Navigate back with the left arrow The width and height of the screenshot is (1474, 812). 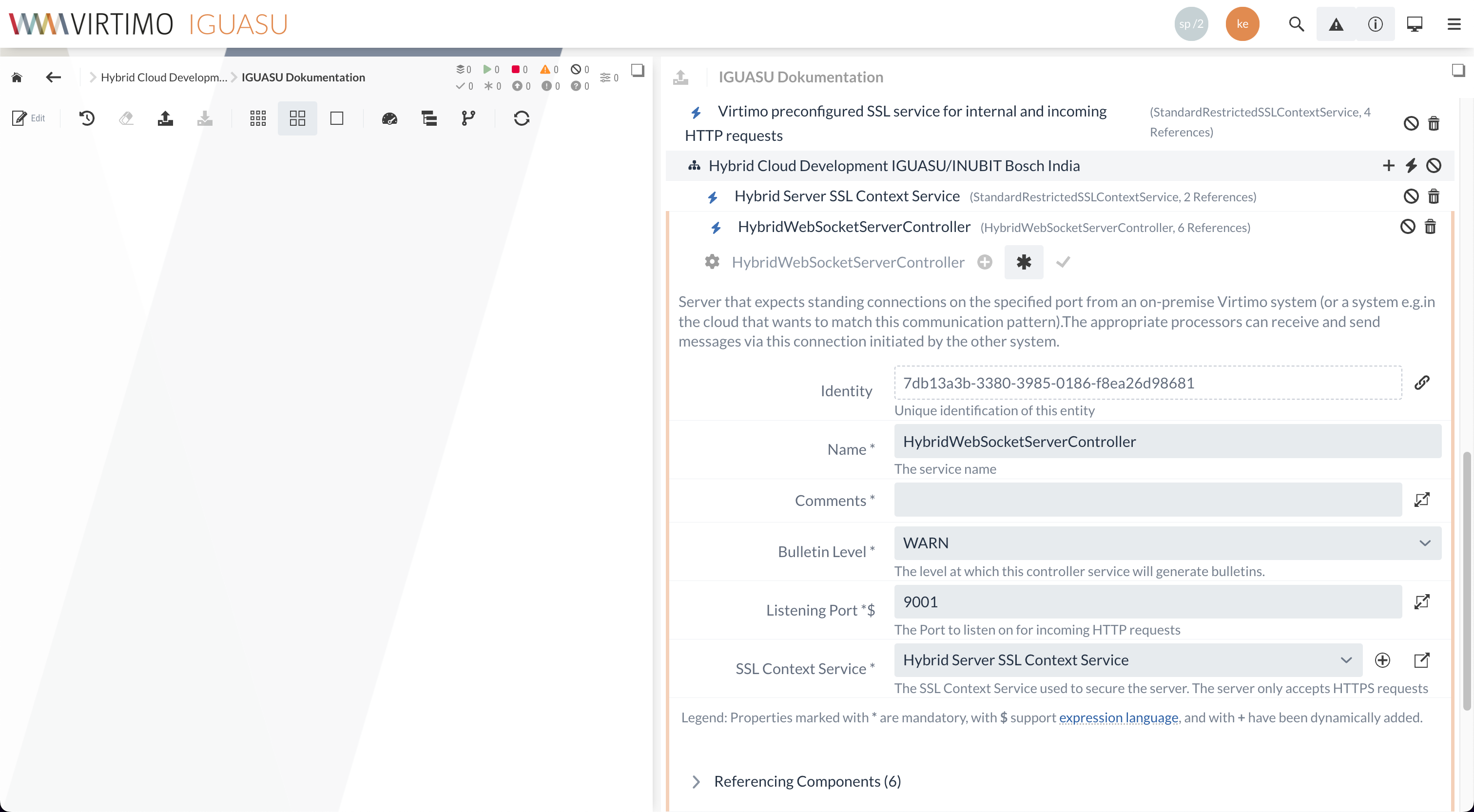(x=53, y=77)
